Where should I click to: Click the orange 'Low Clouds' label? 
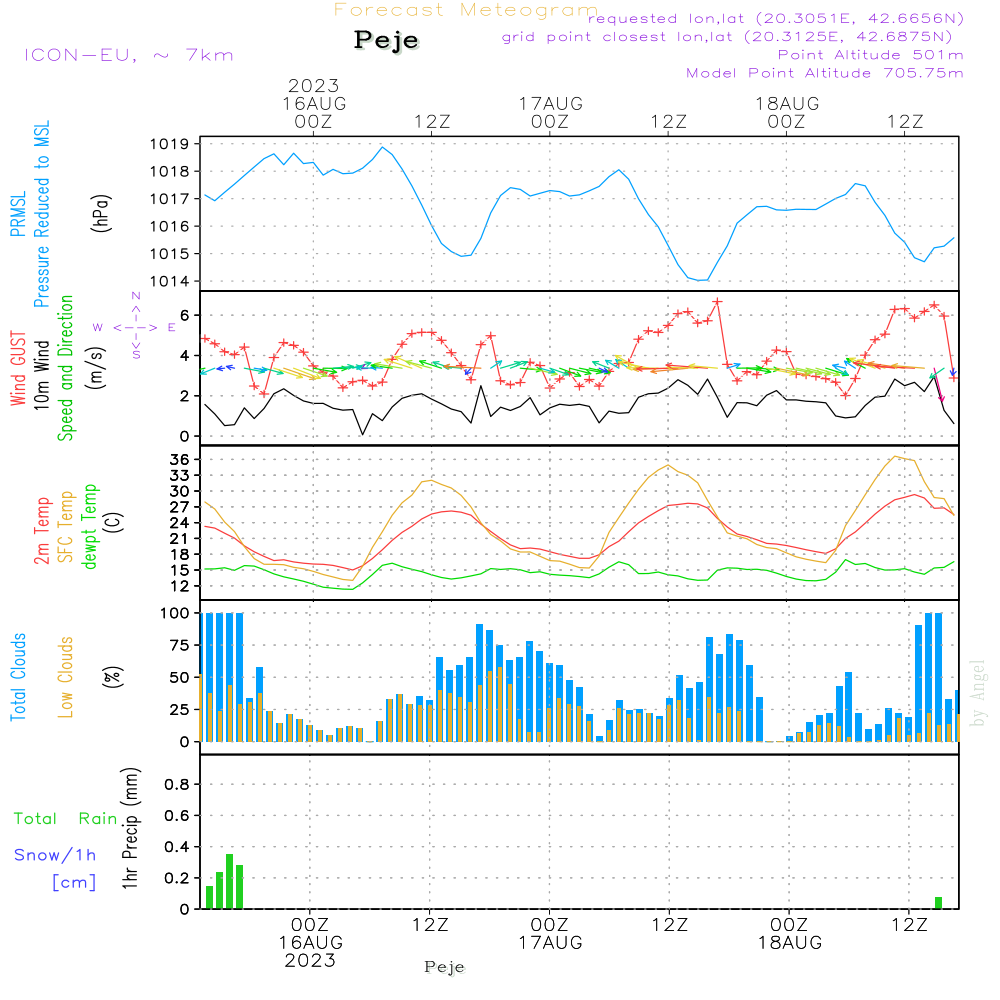65,677
